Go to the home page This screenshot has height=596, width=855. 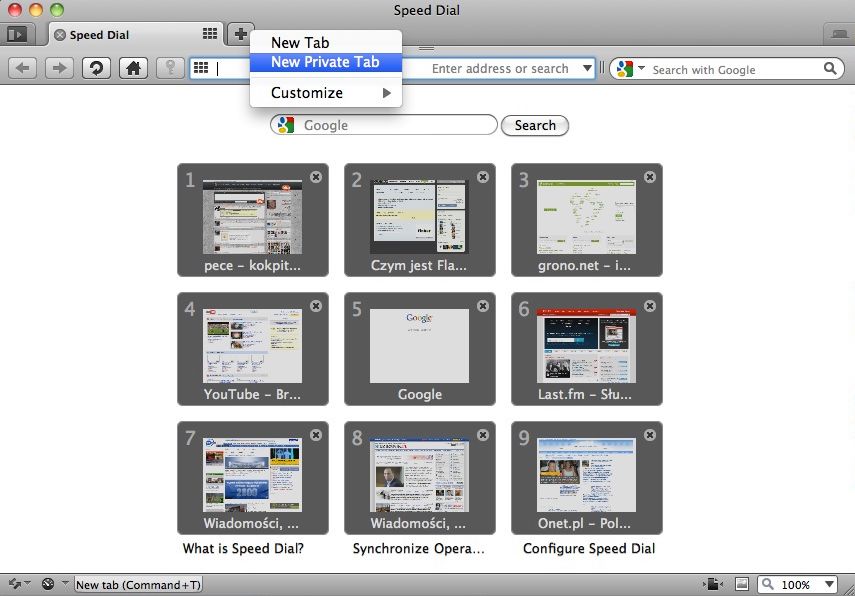click(133, 68)
